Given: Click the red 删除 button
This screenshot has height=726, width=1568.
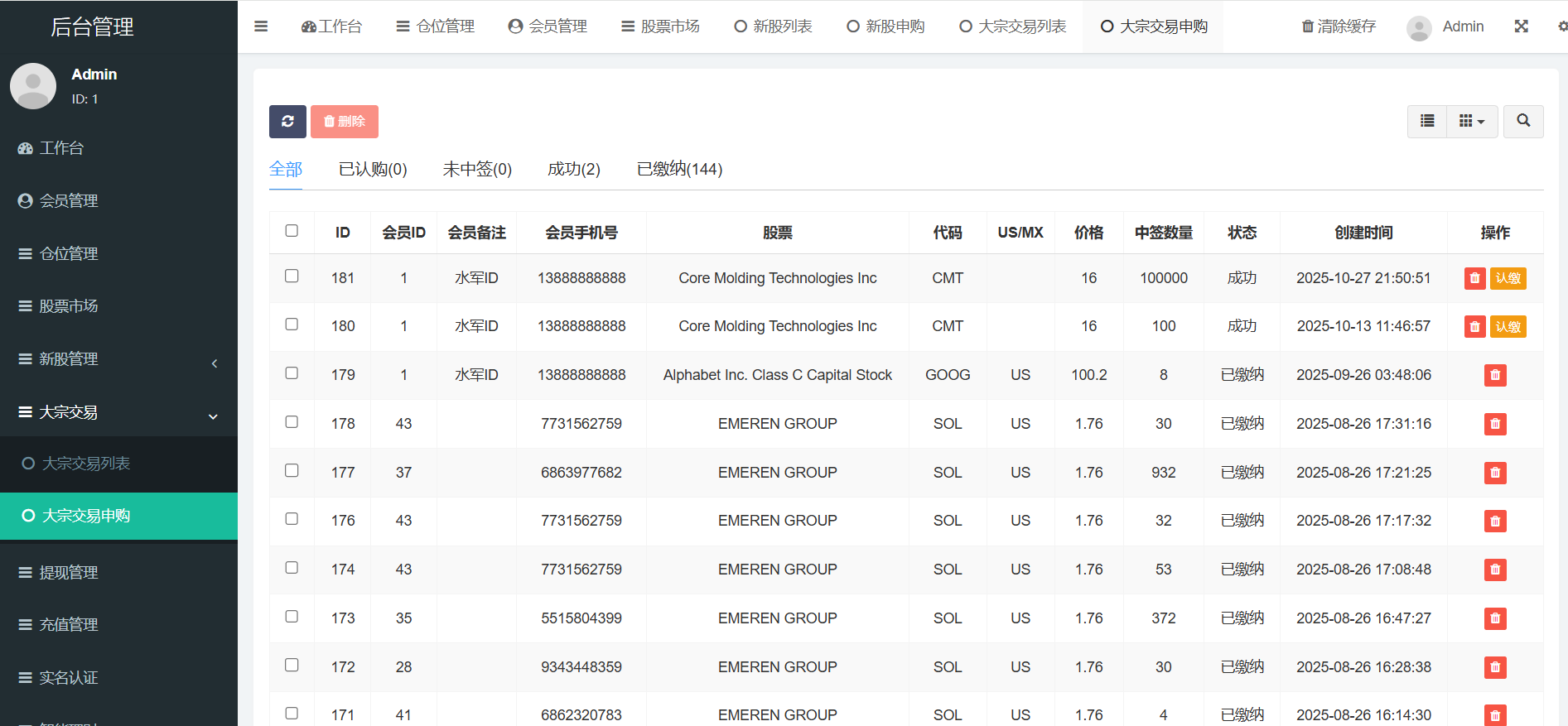Looking at the screenshot, I should [344, 122].
